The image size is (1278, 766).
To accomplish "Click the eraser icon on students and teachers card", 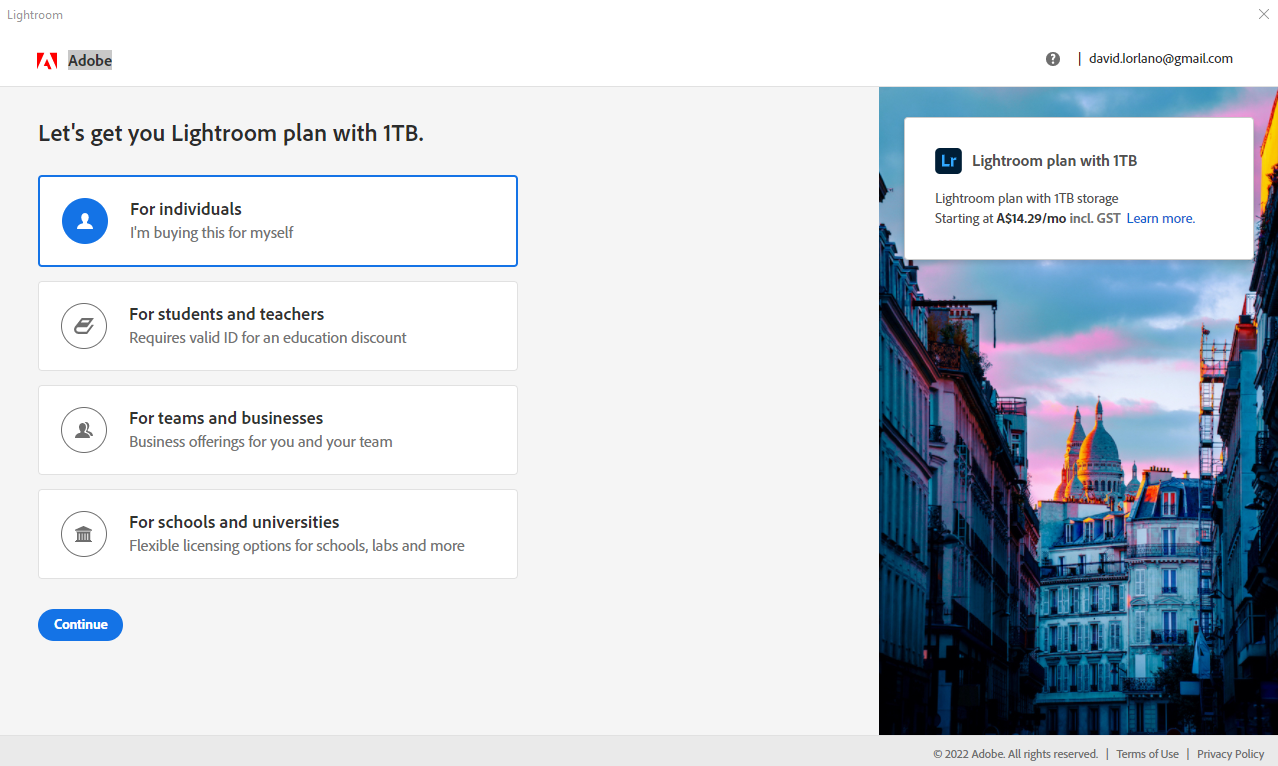I will click(x=83, y=325).
